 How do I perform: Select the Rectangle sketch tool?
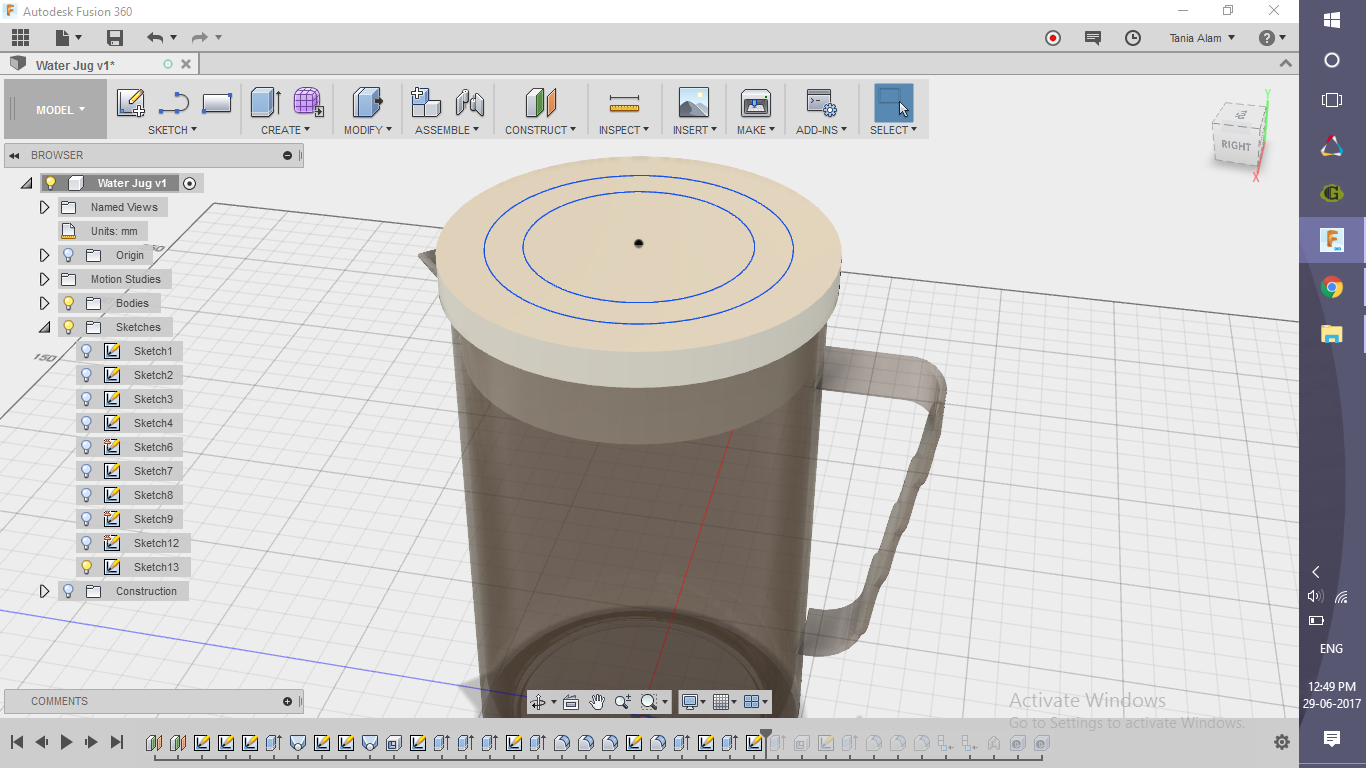pos(217,103)
